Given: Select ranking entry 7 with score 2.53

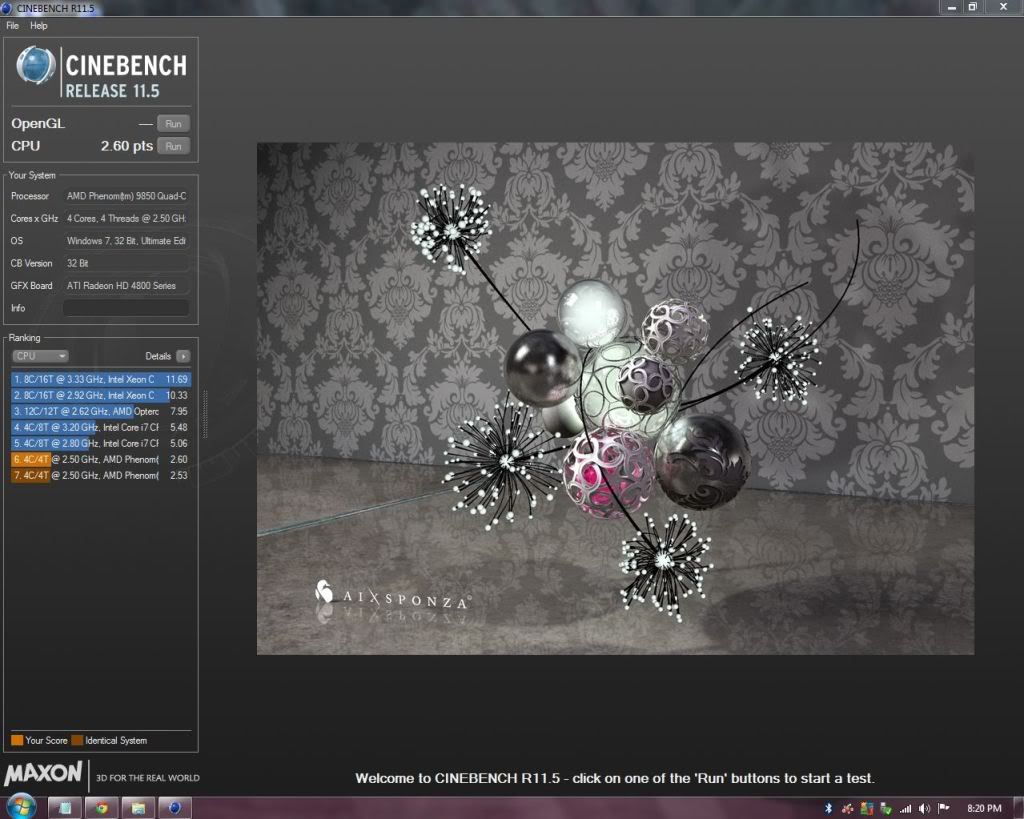Looking at the screenshot, I should (x=101, y=475).
